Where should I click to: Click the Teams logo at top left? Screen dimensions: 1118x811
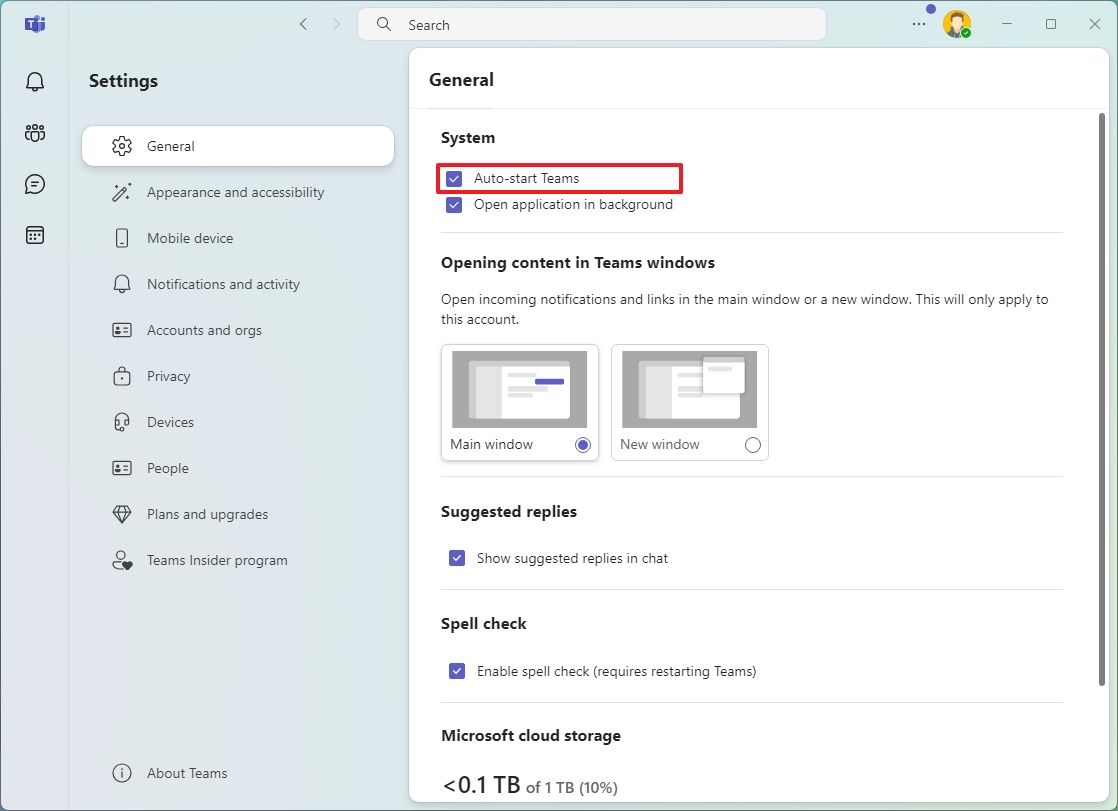click(x=34, y=24)
